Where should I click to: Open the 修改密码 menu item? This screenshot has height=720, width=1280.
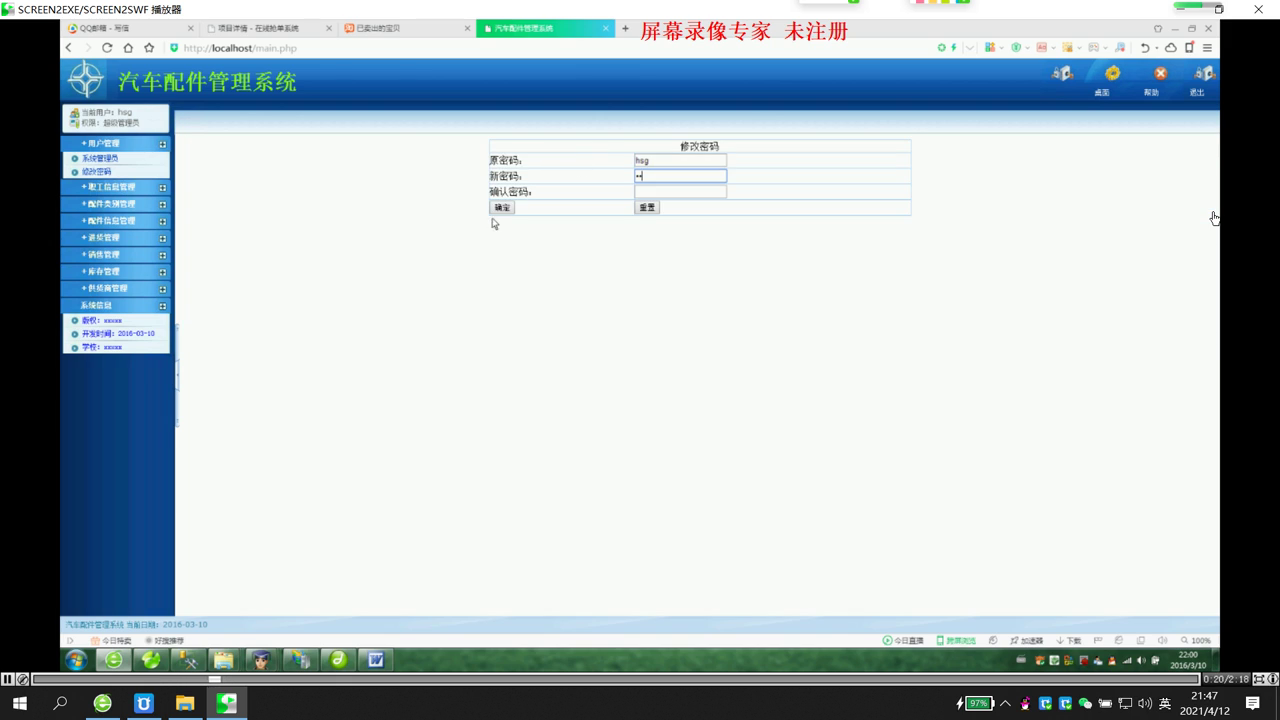(97, 172)
